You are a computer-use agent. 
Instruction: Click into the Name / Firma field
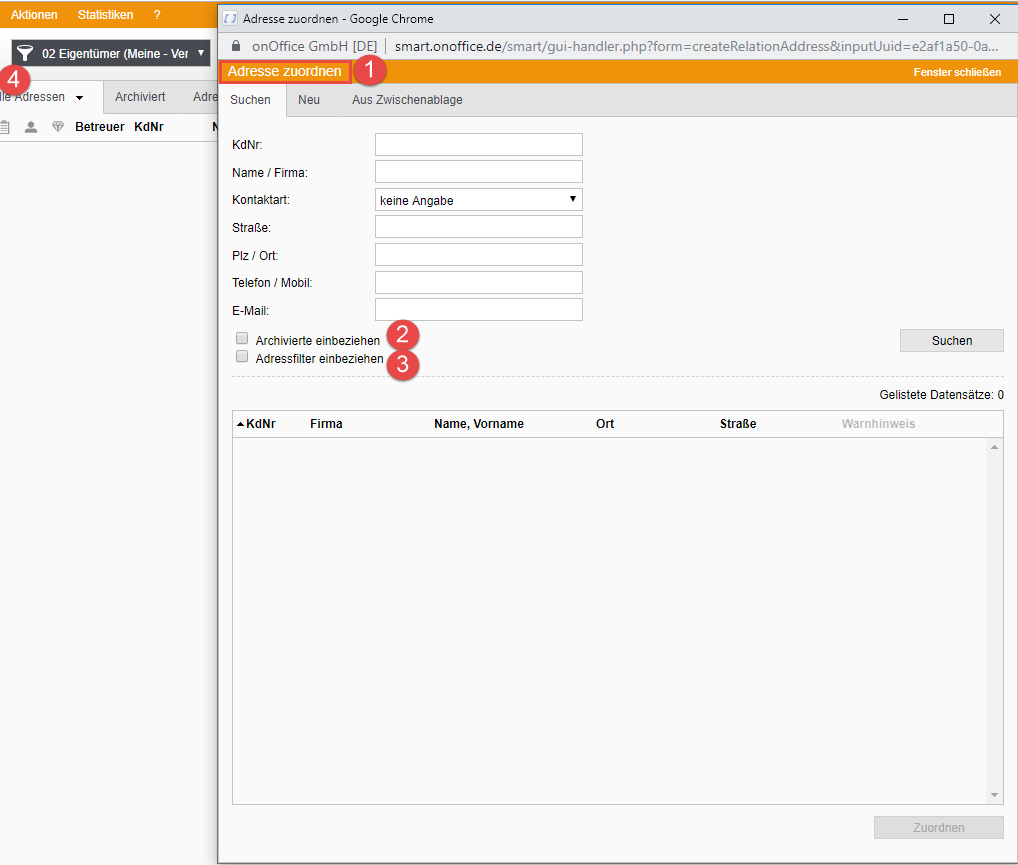pos(478,172)
